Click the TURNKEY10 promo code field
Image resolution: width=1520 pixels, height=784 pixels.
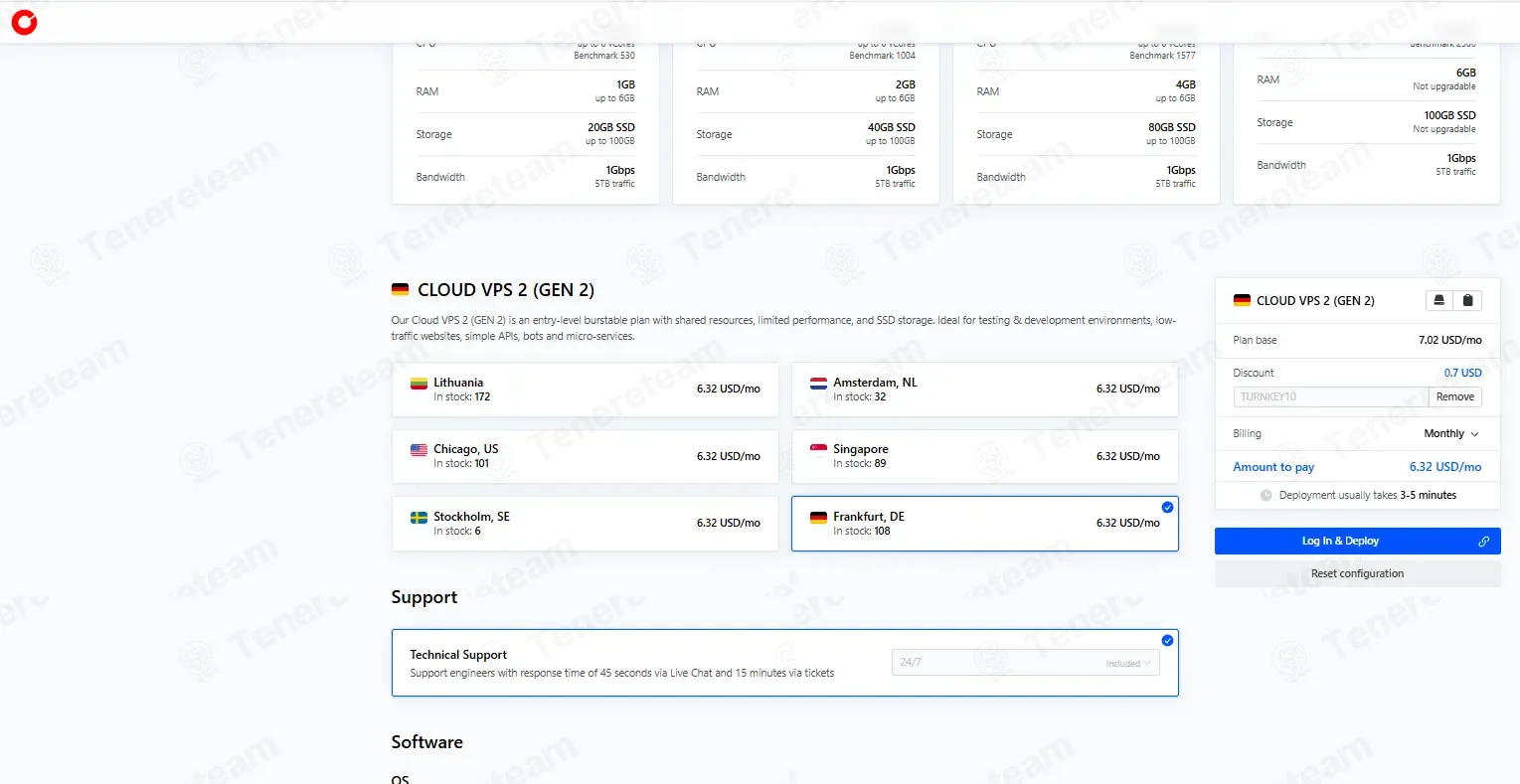point(1331,396)
